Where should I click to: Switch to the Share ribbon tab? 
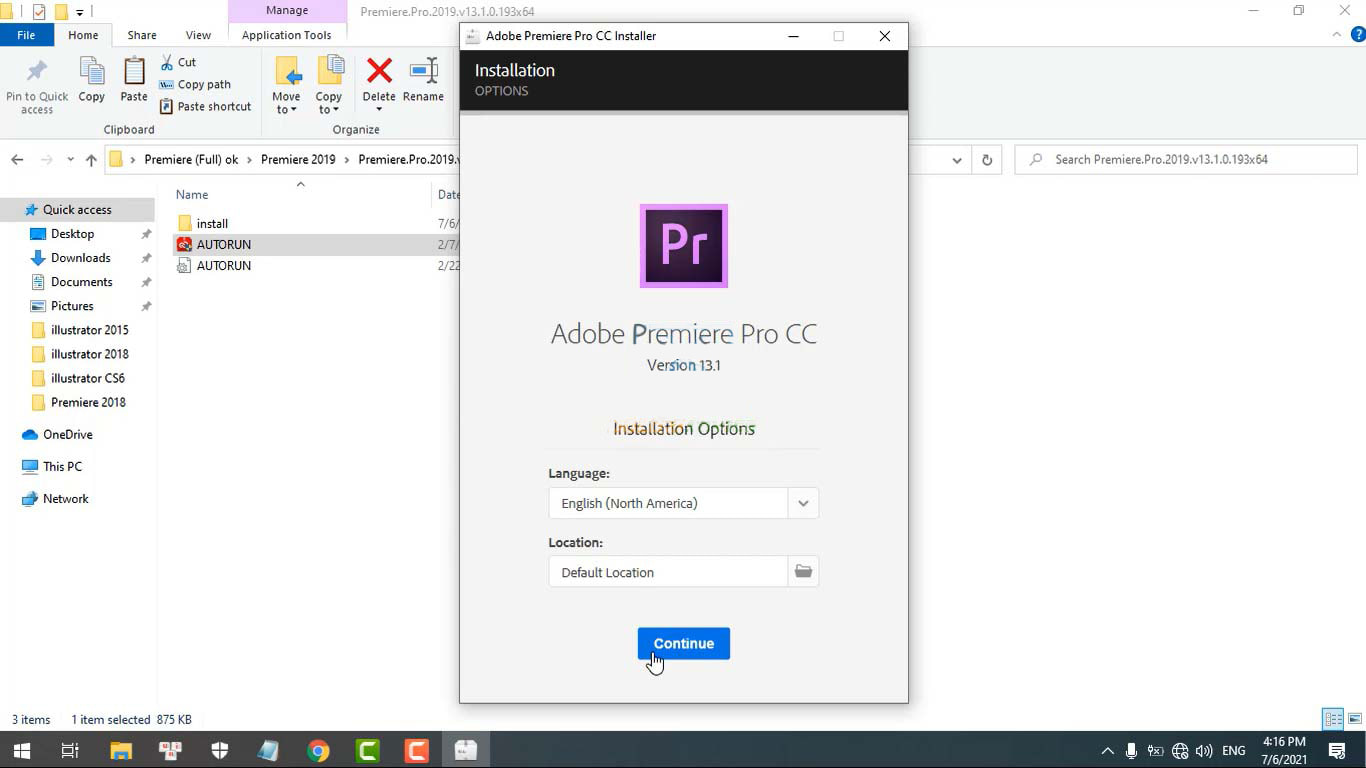point(142,35)
